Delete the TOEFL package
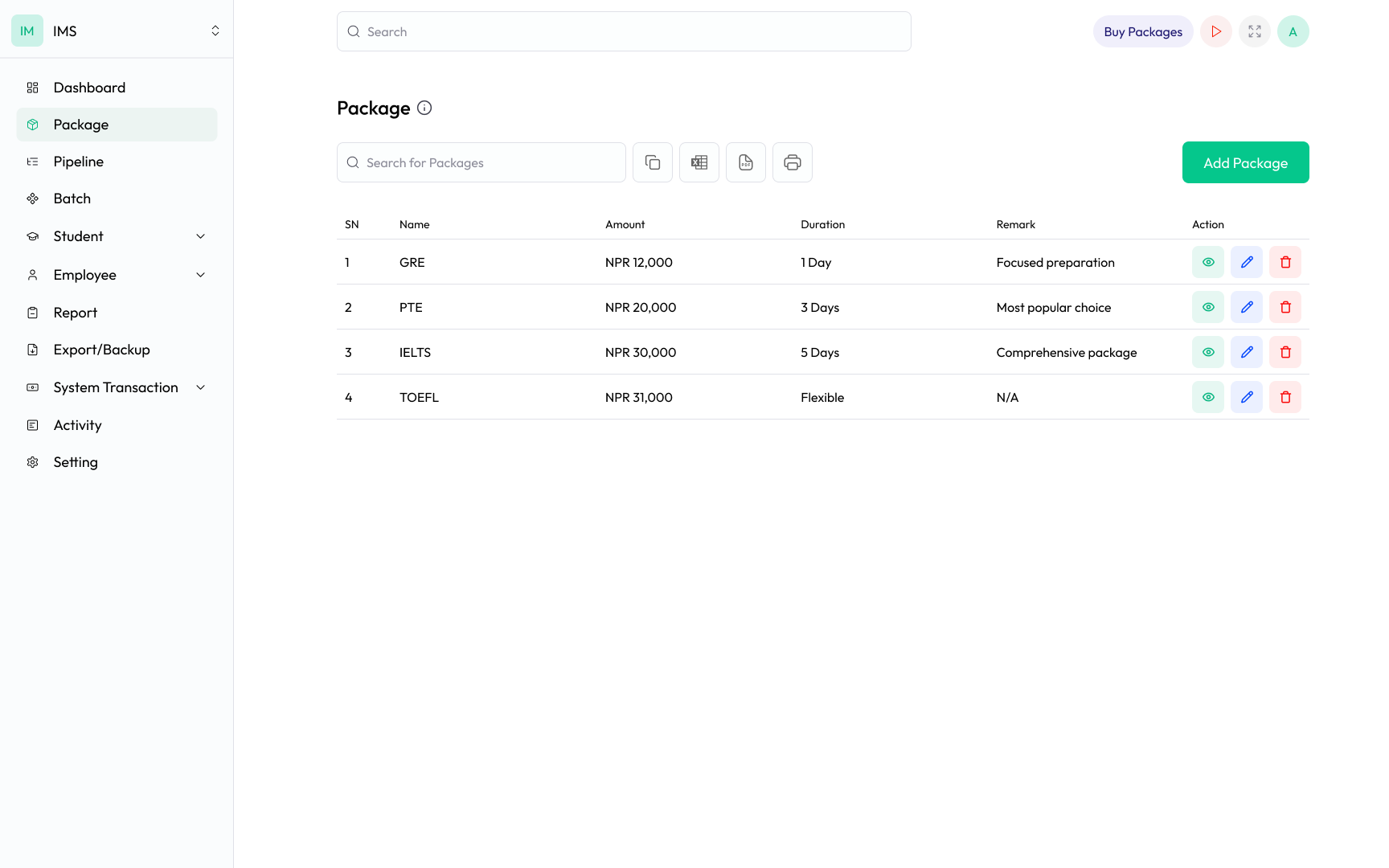The width and height of the screenshot is (1389, 868). 1285,397
